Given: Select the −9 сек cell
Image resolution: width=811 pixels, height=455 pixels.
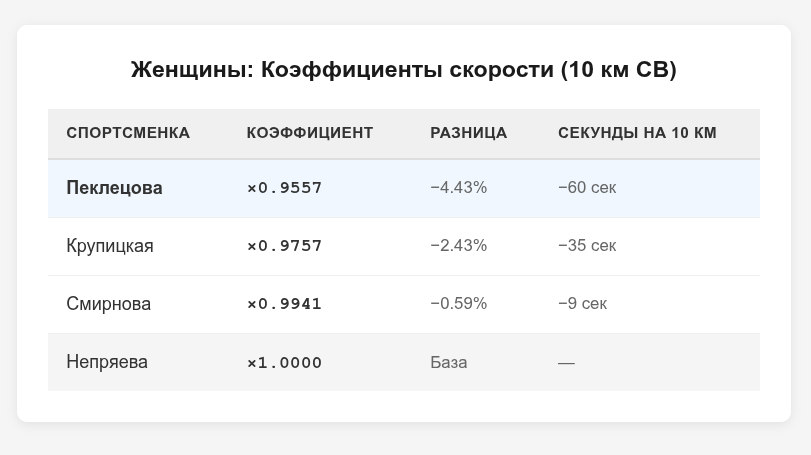Looking at the screenshot, I should pos(582,304).
